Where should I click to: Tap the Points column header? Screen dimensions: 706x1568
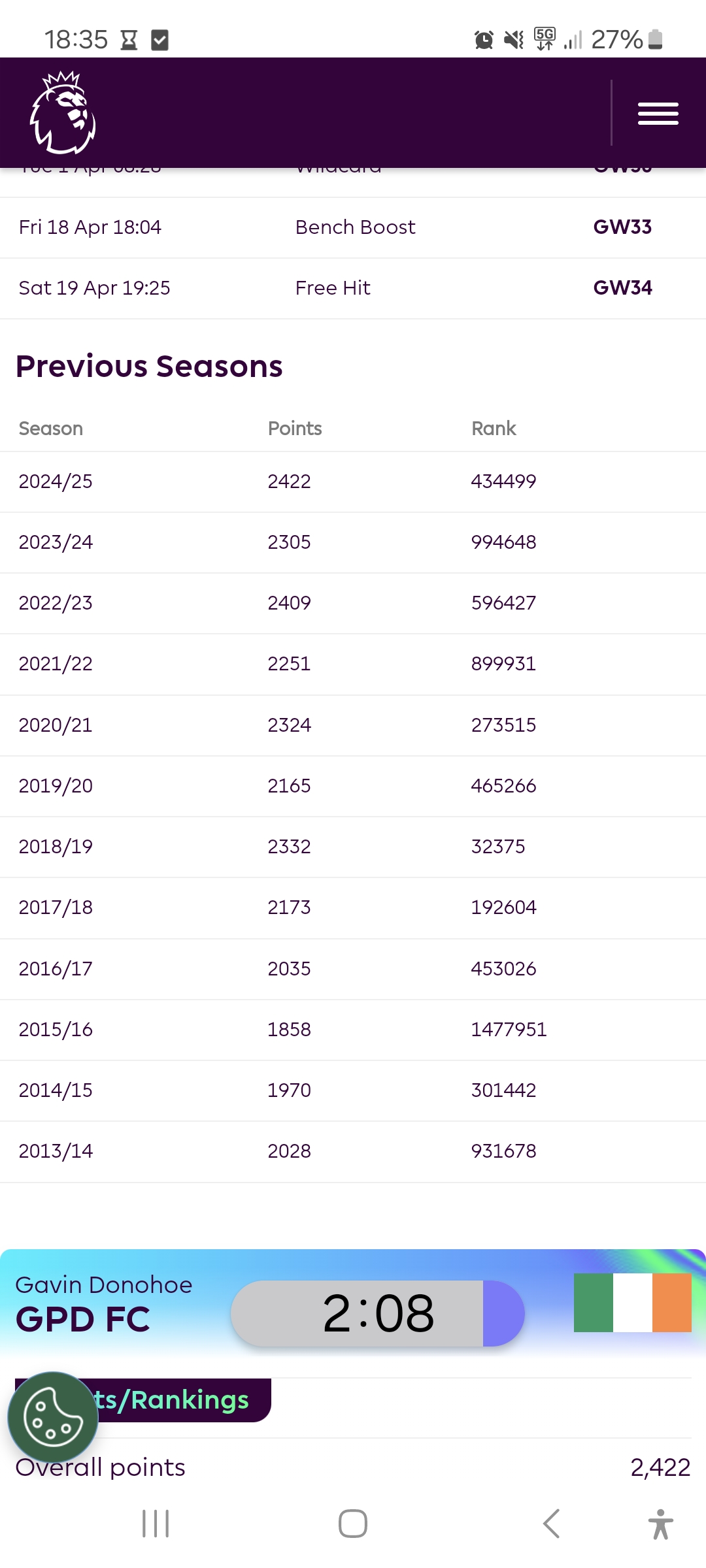[x=295, y=429]
